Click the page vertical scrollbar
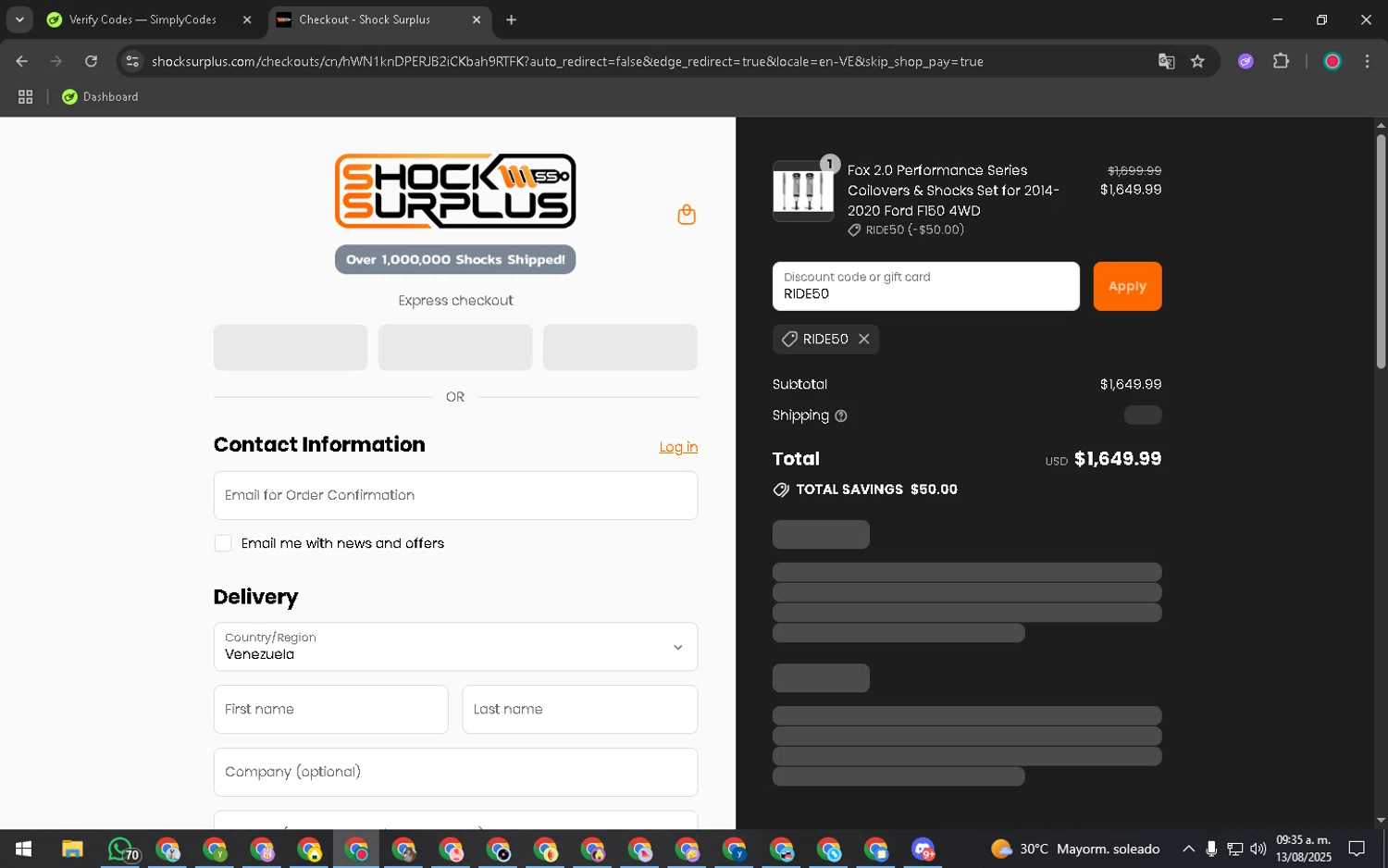Viewport: 1388px width, 868px height. tap(1381, 252)
